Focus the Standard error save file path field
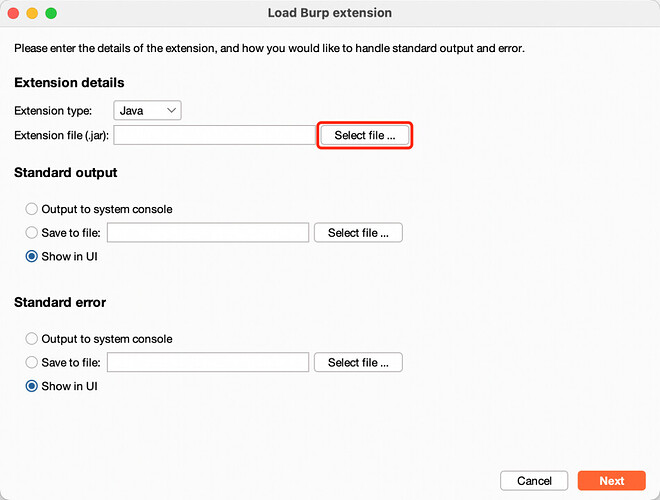 pyautogui.click(x=207, y=363)
